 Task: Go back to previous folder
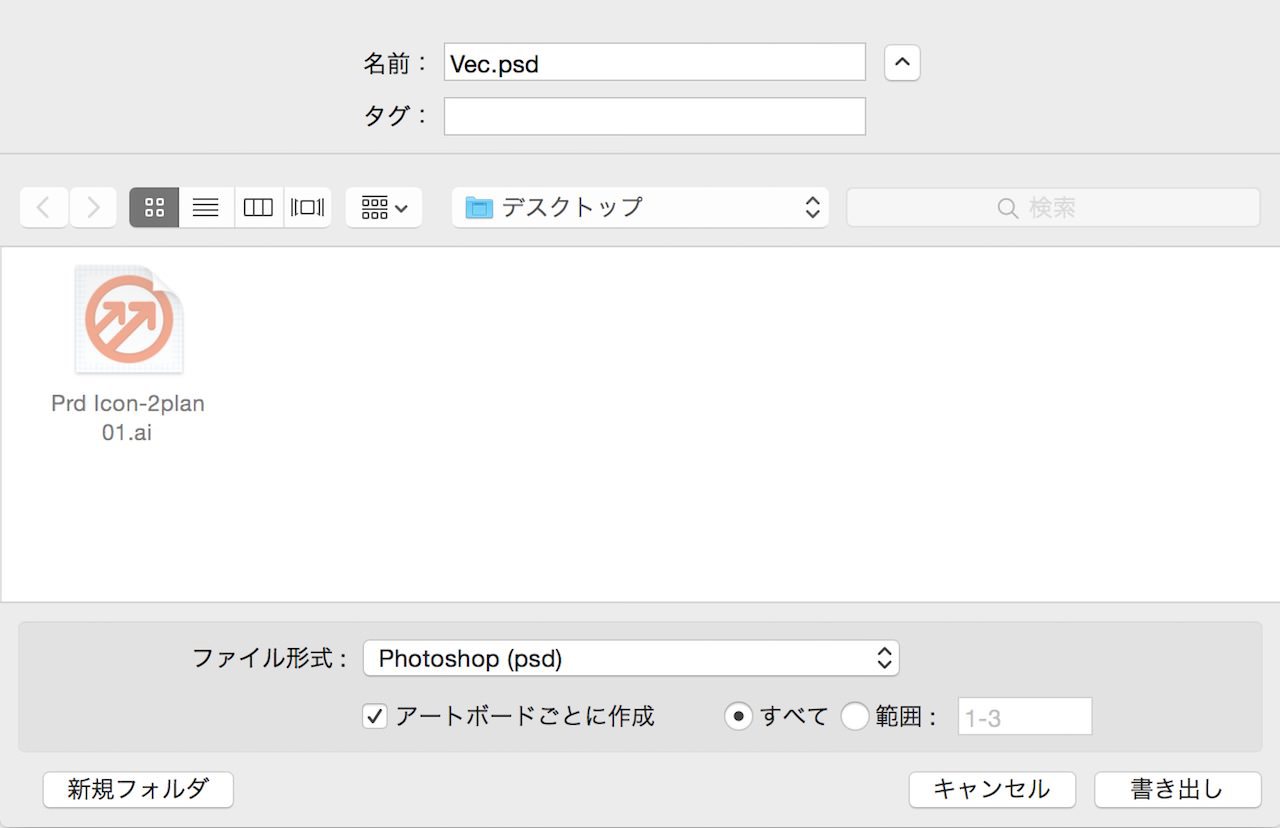coord(44,208)
